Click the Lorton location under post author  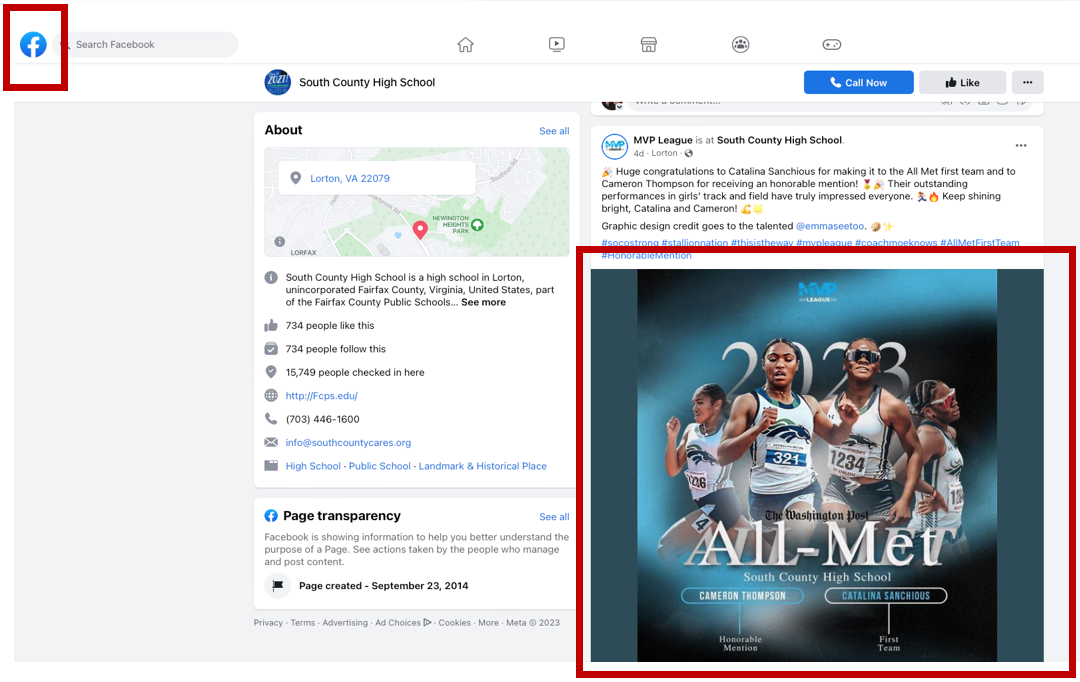coord(664,154)
